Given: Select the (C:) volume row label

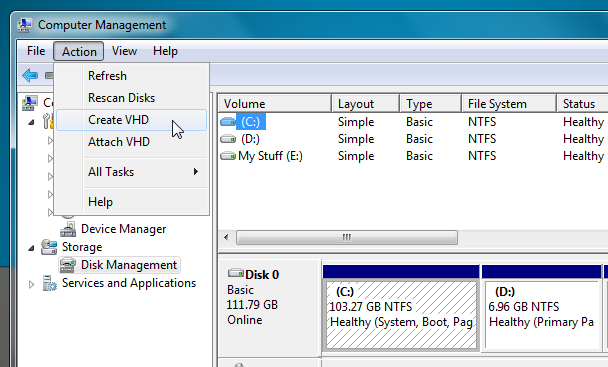Looking at the screenshot, I should click(x=250, y=122).
